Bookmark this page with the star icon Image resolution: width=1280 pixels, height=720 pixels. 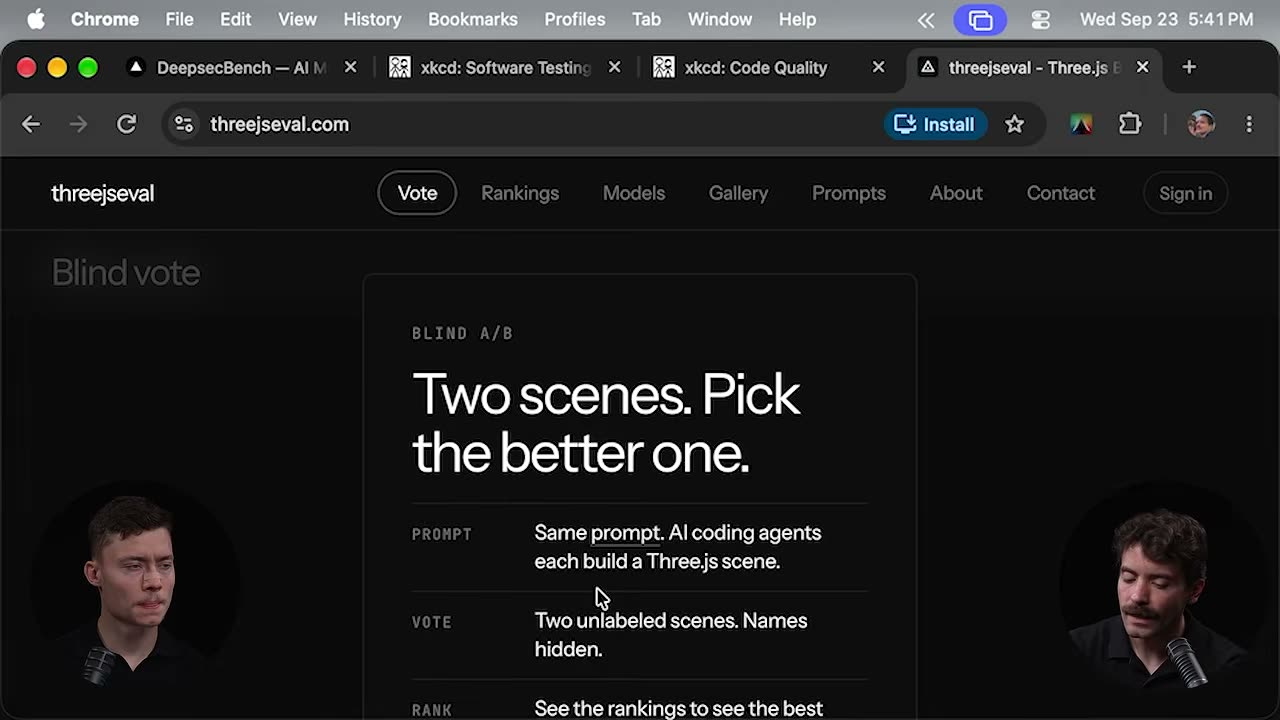(x=1015, y=124)
